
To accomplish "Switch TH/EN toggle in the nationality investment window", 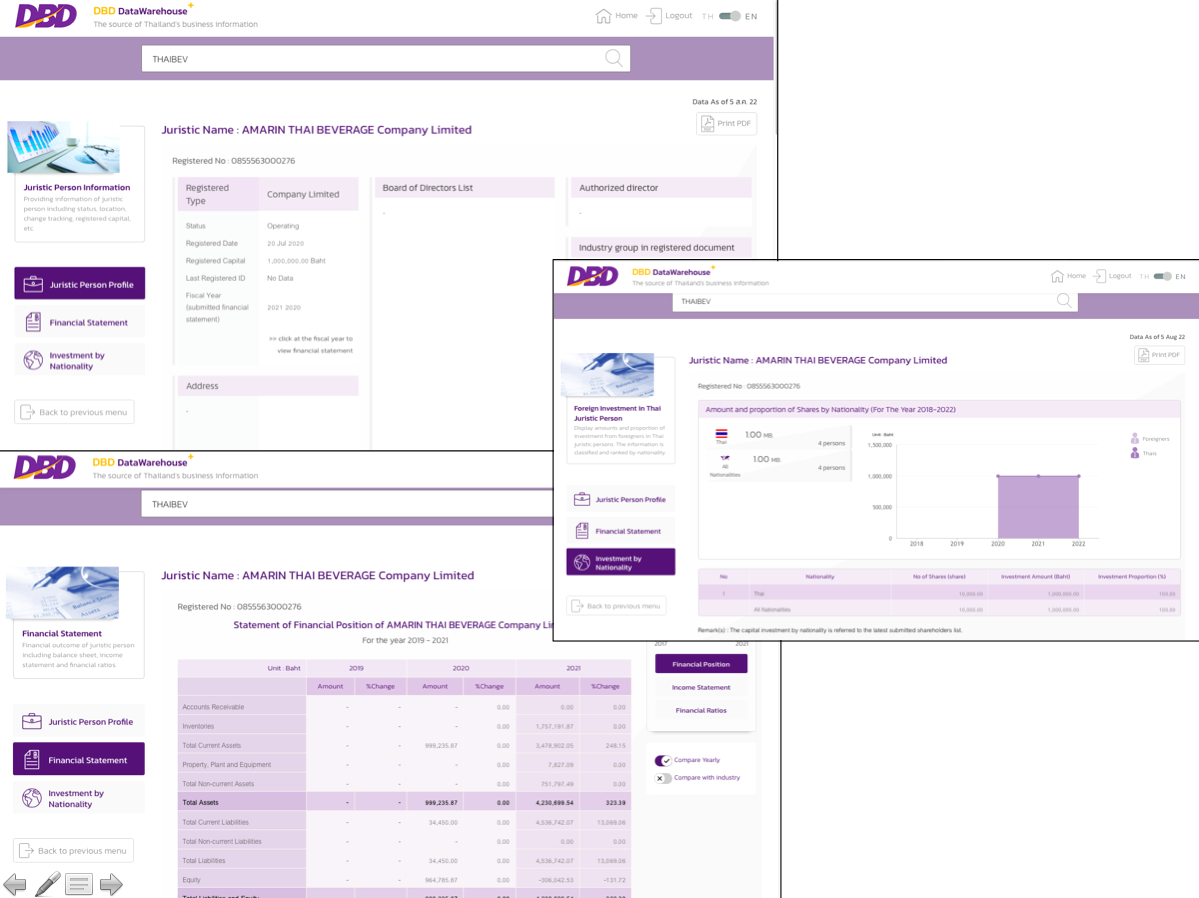I will [1162, 276].
